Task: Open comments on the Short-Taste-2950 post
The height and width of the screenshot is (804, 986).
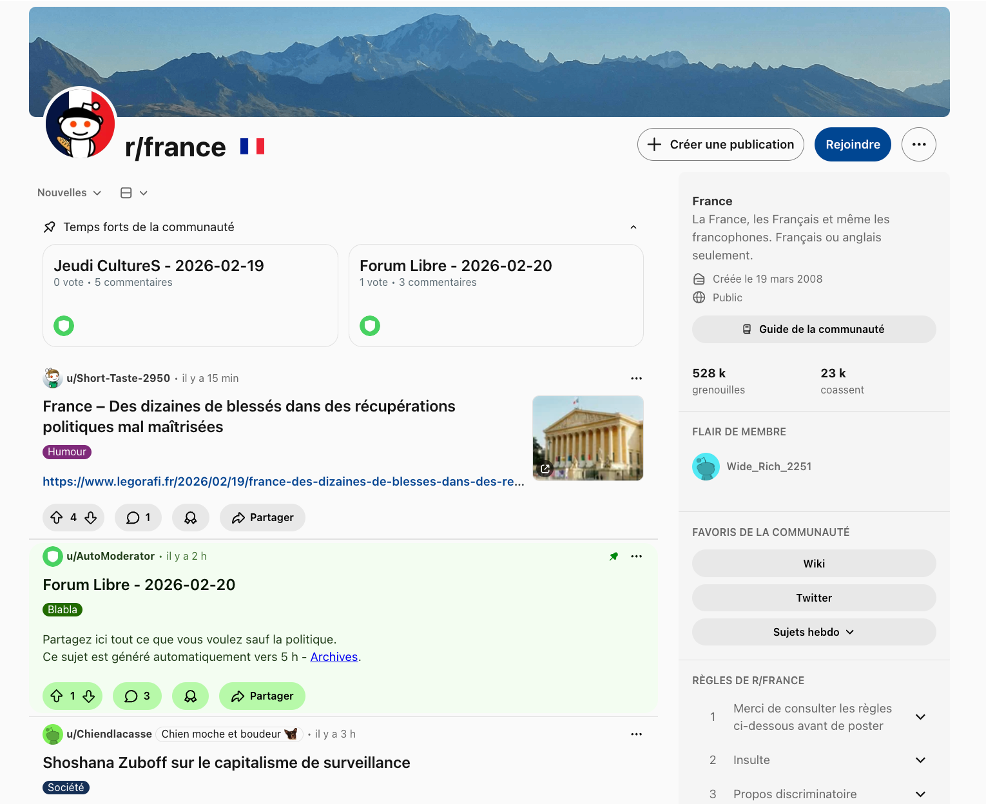Action: click(138, 517)
